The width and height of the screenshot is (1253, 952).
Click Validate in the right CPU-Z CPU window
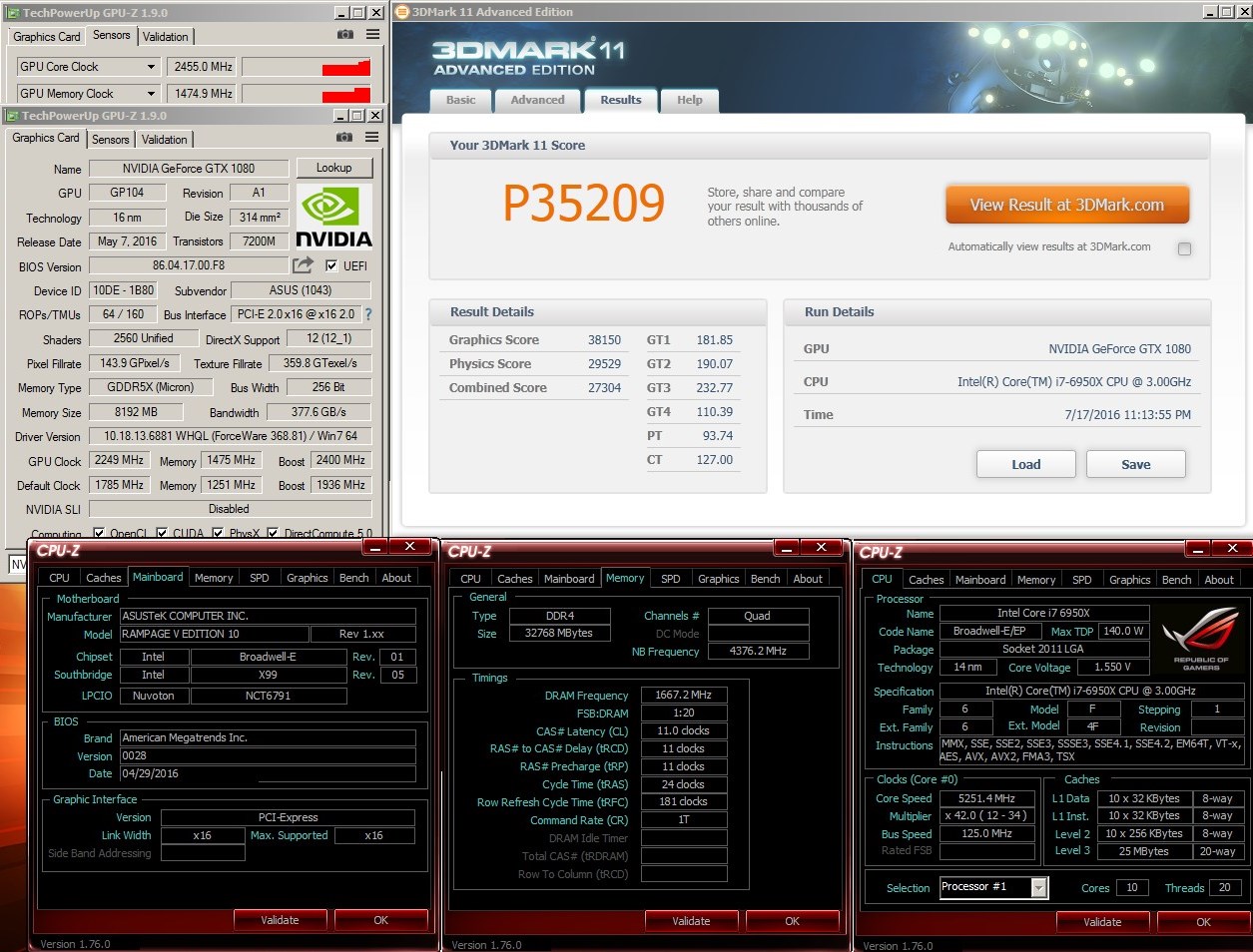[1102, 922]
